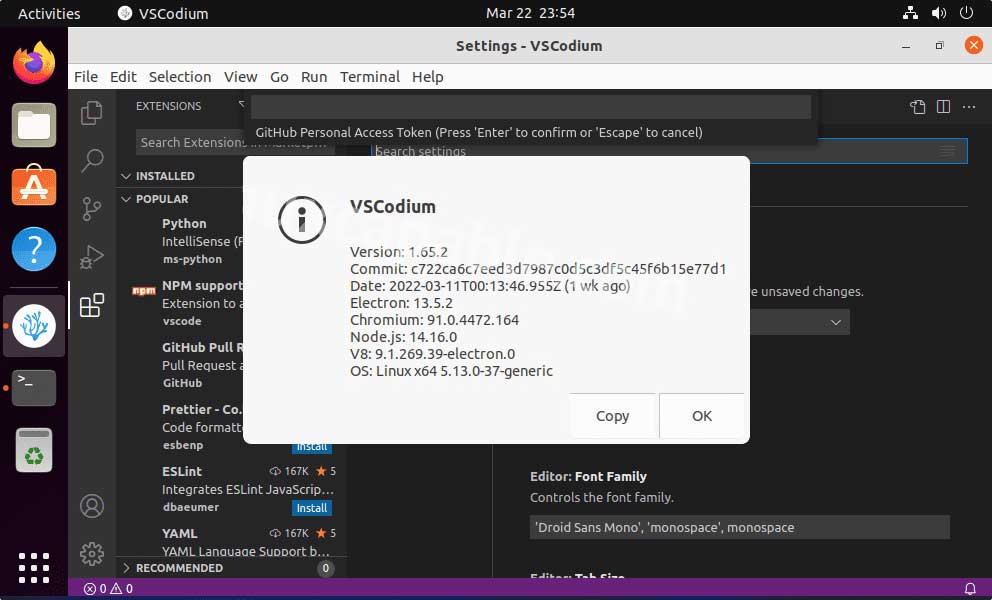Open the Explorer view in activity bar

pyautogui.click(x=92, y=113)
